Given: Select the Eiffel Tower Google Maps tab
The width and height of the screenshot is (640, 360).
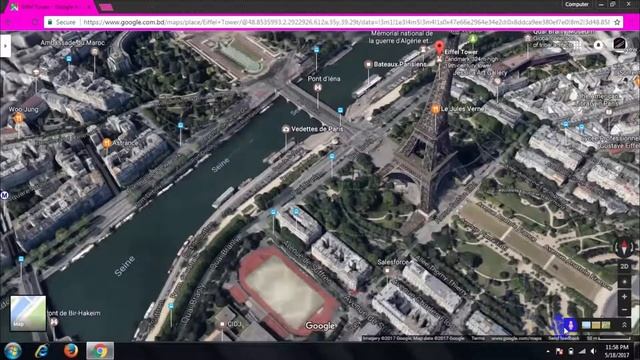Looking at the screenshot, I should tap(51, 7).
